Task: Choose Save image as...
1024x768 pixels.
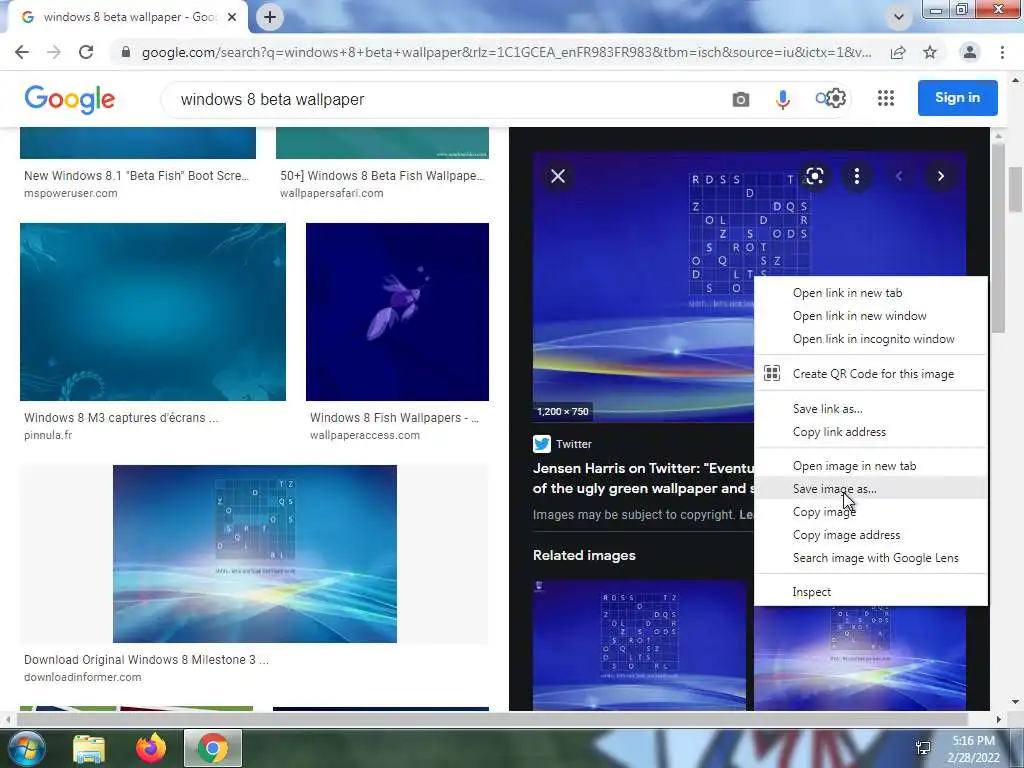Action: pos(871,488)
